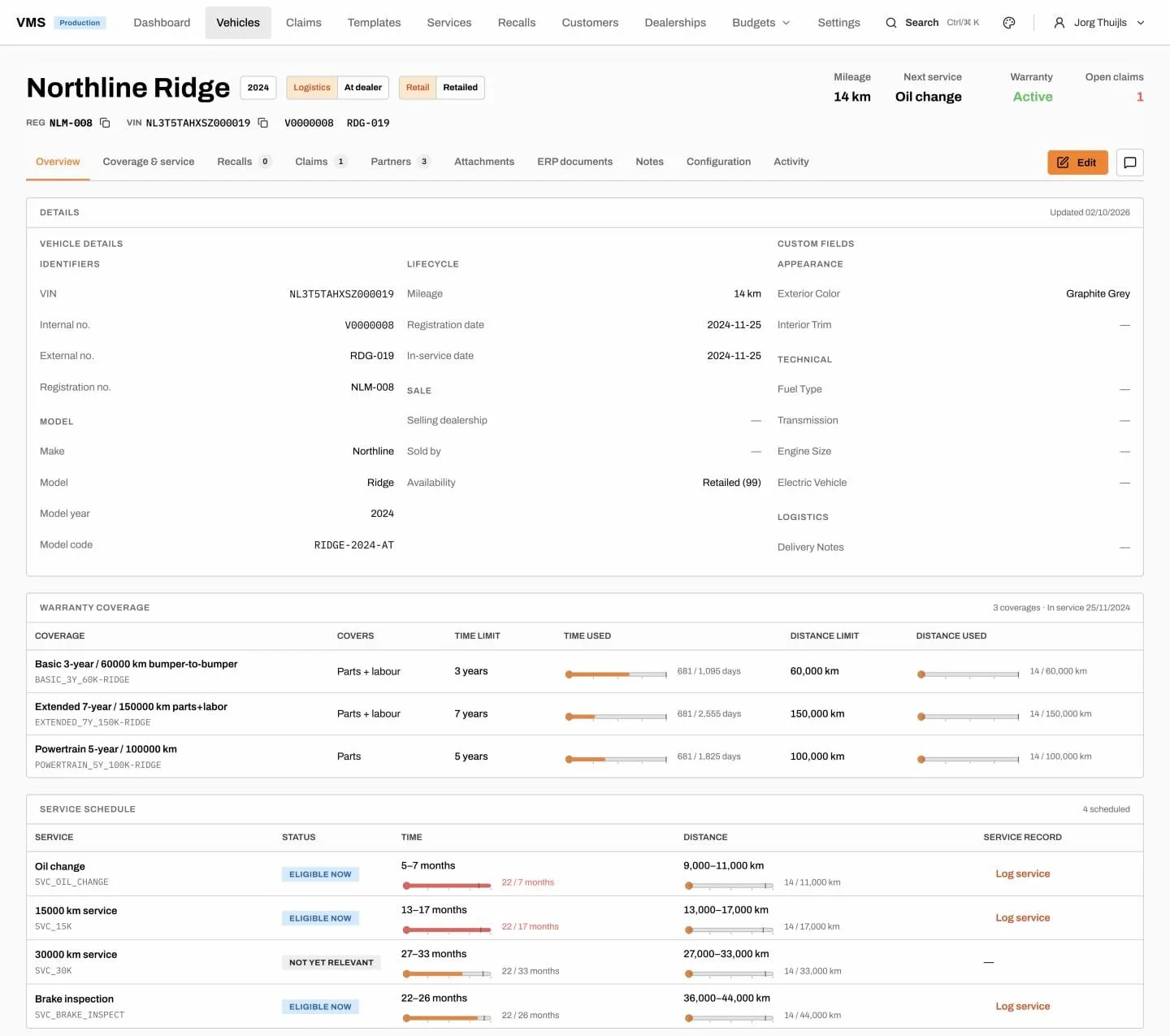Click the user profile icon
This screenshot has height=1036, width=1170.
1059,23
